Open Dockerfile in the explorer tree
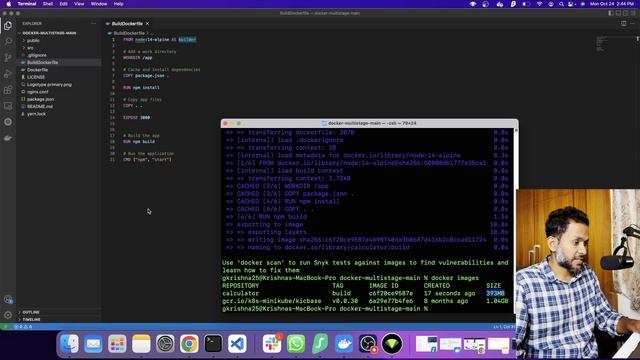This screenshot has height=360, width=640. (x=38, y=70)
